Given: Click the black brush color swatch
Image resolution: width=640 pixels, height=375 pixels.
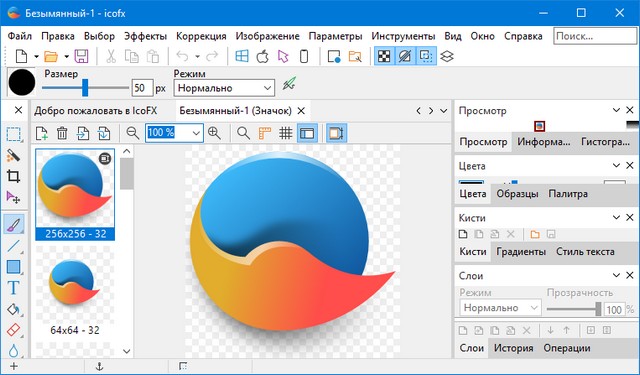Looking at the screenshot, I should pyautogui.click(x=22, y=82).
